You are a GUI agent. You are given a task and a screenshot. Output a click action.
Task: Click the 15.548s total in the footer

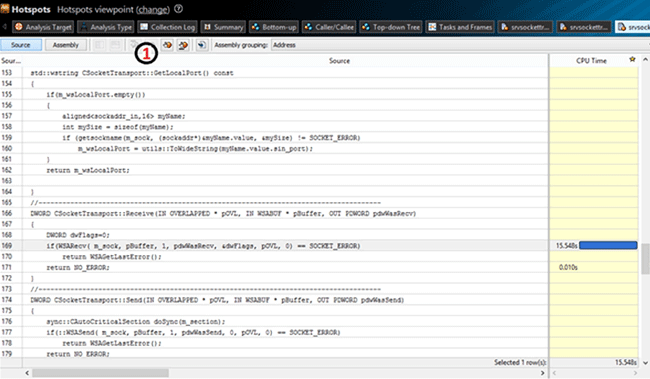(626, 362)
